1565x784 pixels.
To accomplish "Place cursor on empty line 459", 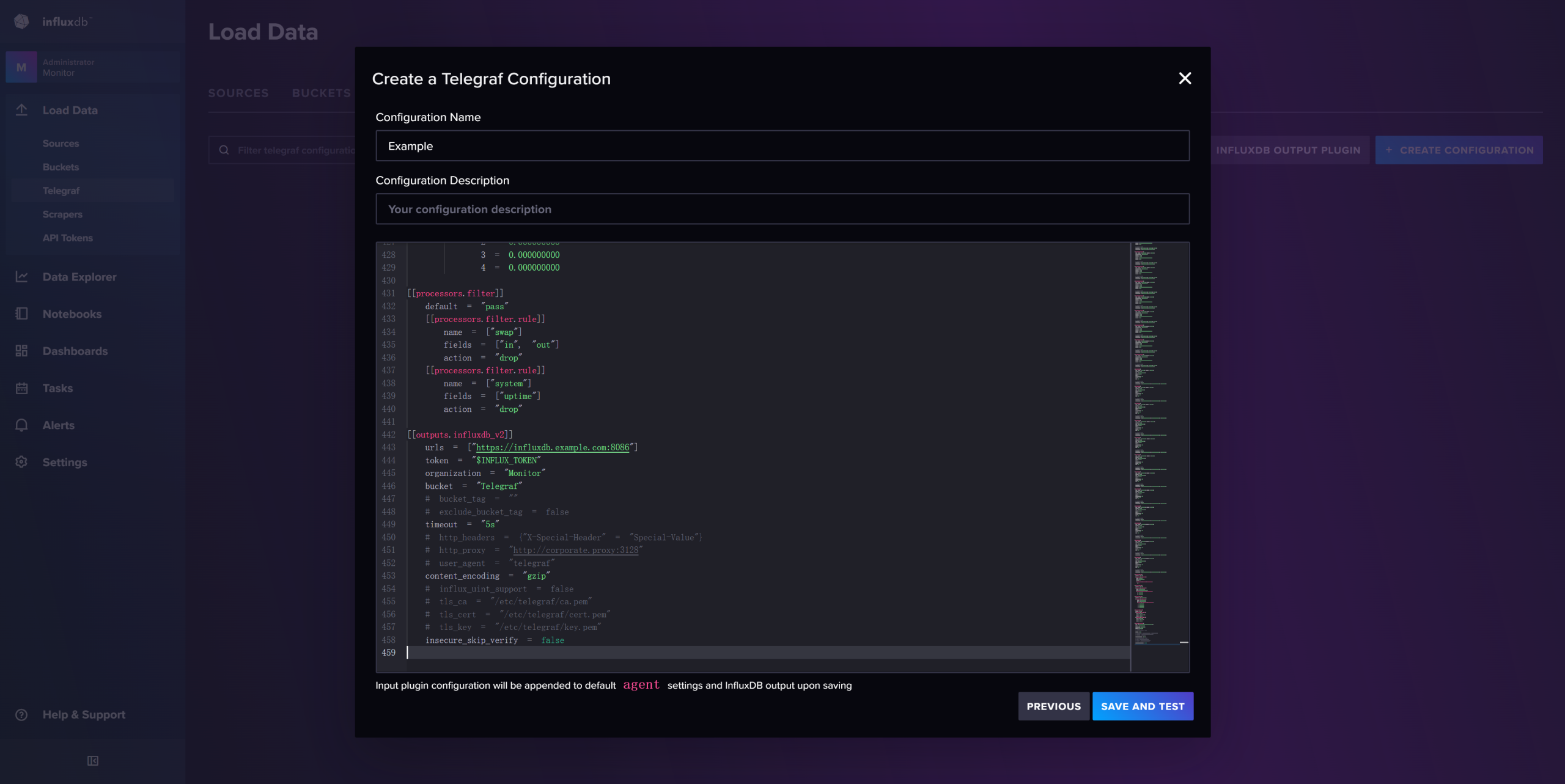I will (x=768, y=653).
